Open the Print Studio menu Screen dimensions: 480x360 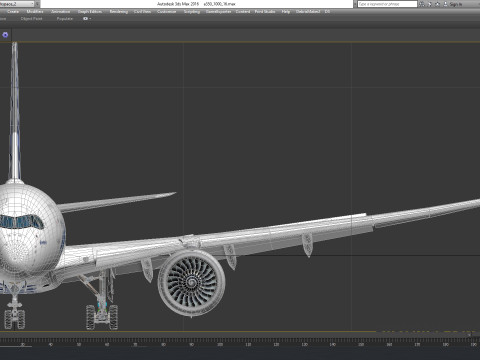point(265,12)
